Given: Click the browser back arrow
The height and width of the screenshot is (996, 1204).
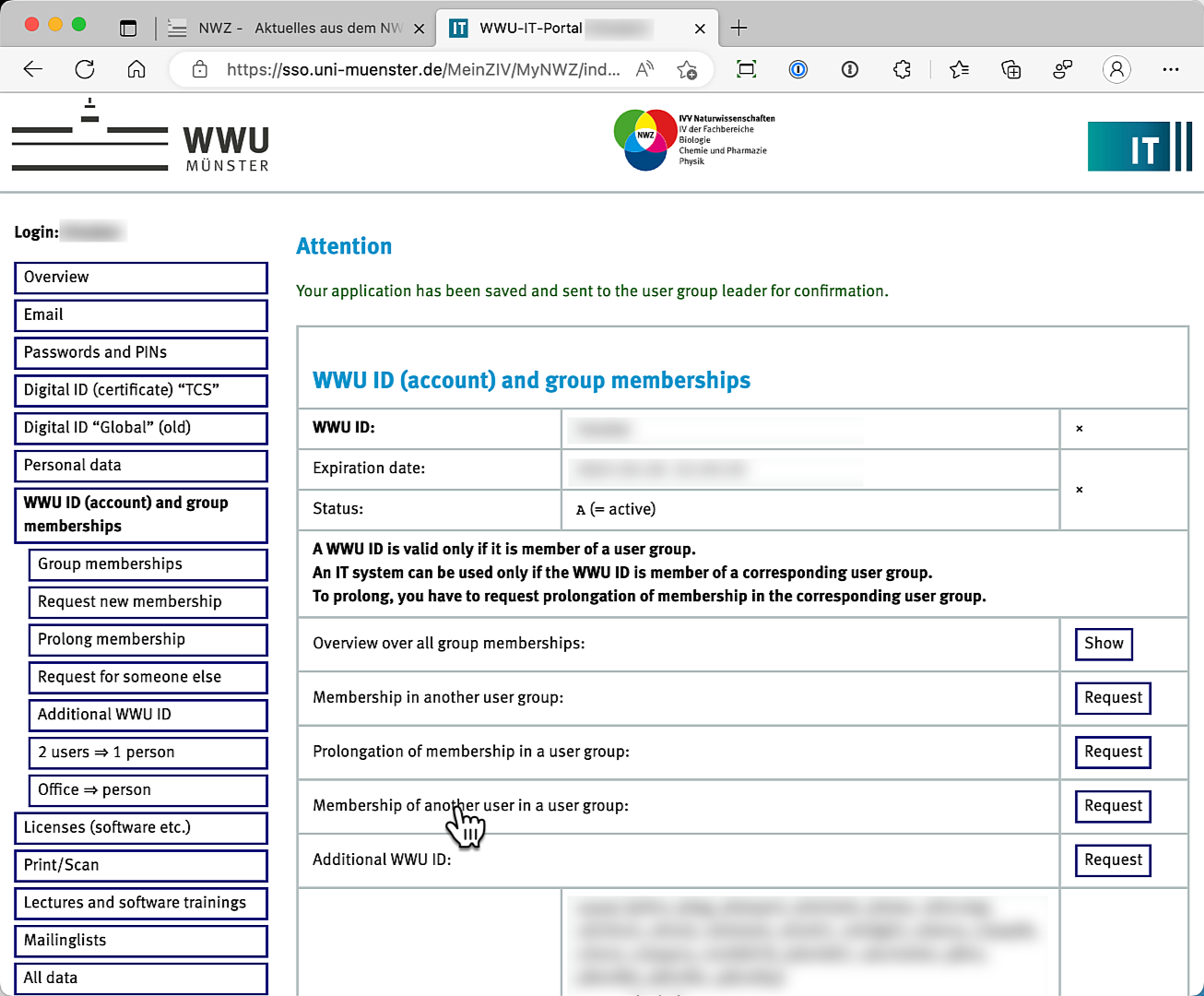Looking at the screenshot, I should coord(33,69).
